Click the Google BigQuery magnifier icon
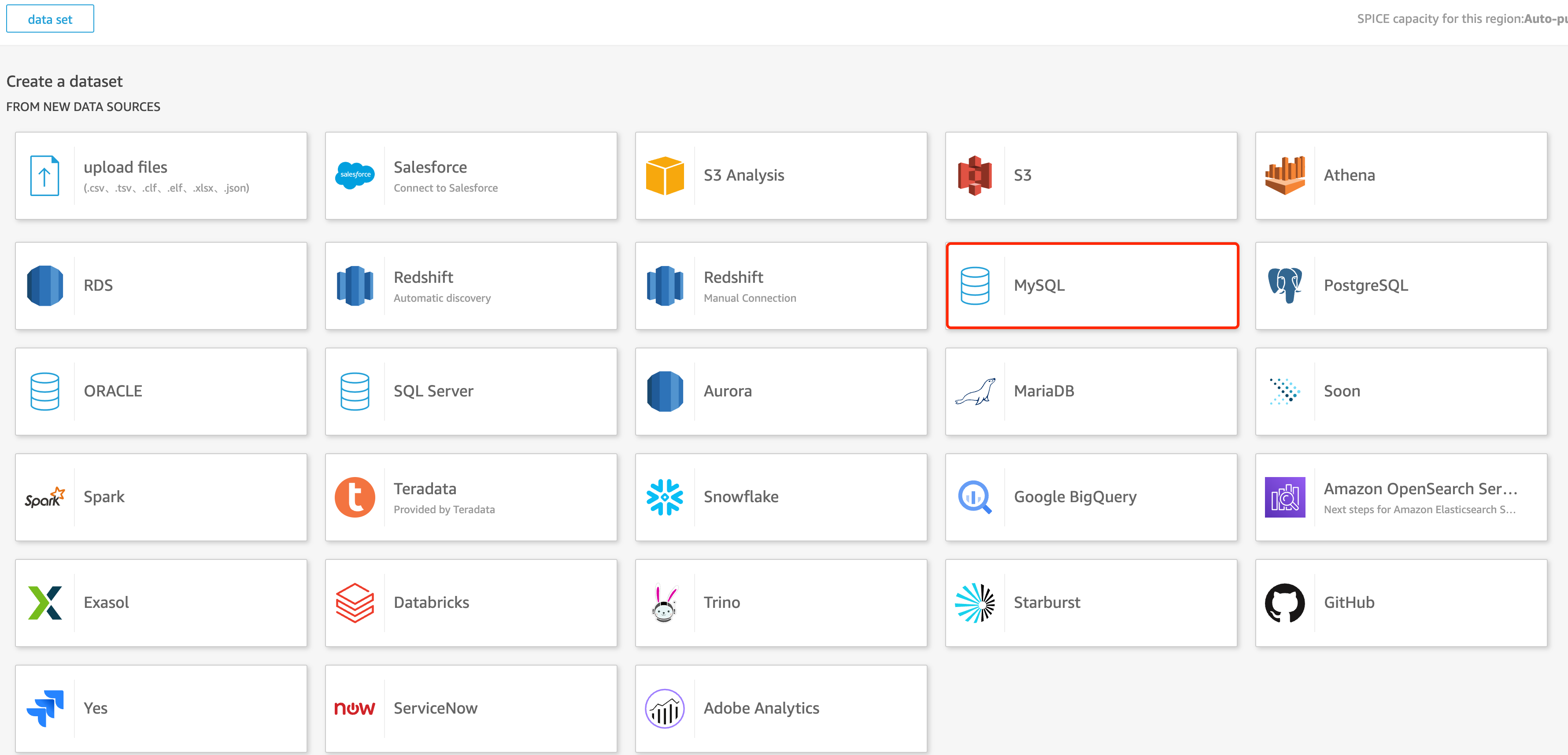Viewport: 1568px width, 755px height. (x=975, y=497)
